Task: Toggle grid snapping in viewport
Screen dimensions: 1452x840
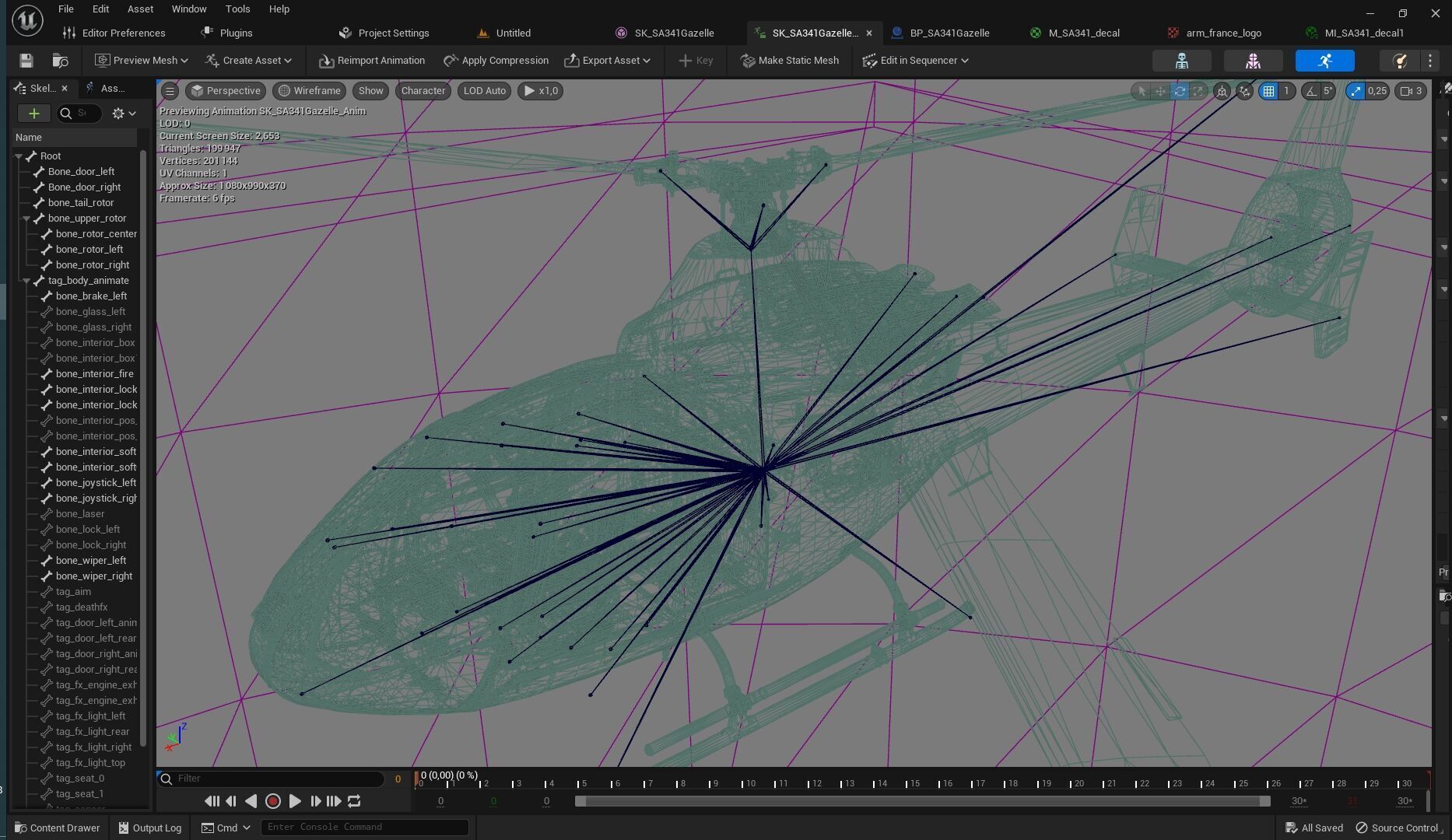Action: click(1269, 91)
